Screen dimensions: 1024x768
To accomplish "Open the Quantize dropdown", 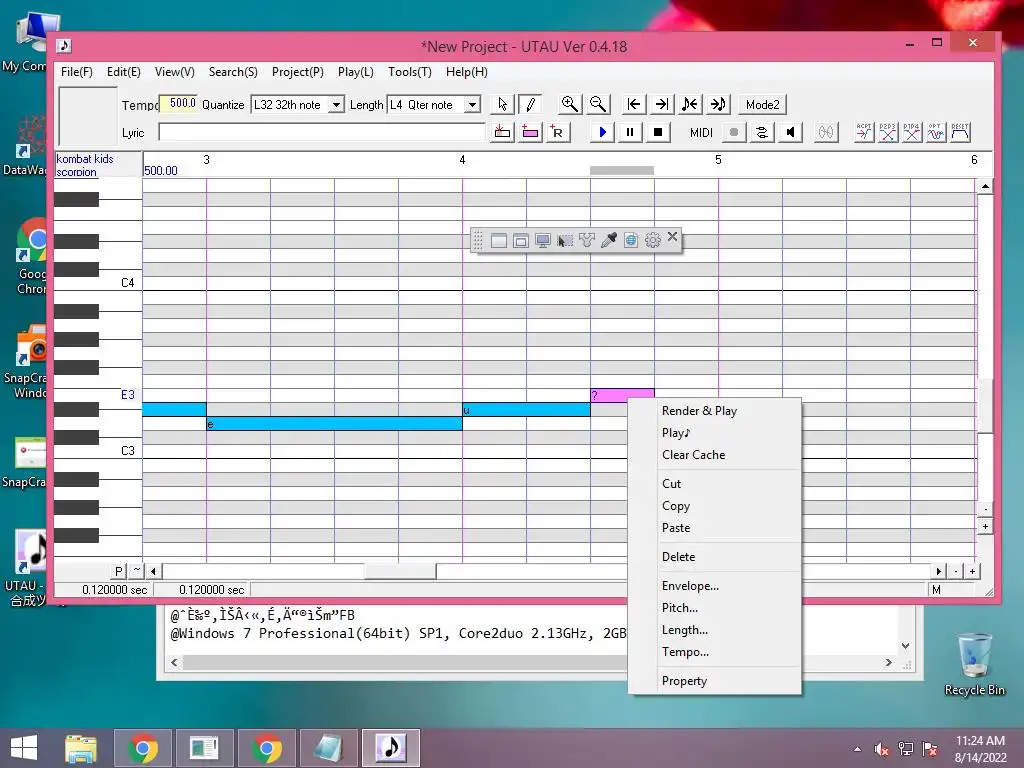I will point(336,104).
